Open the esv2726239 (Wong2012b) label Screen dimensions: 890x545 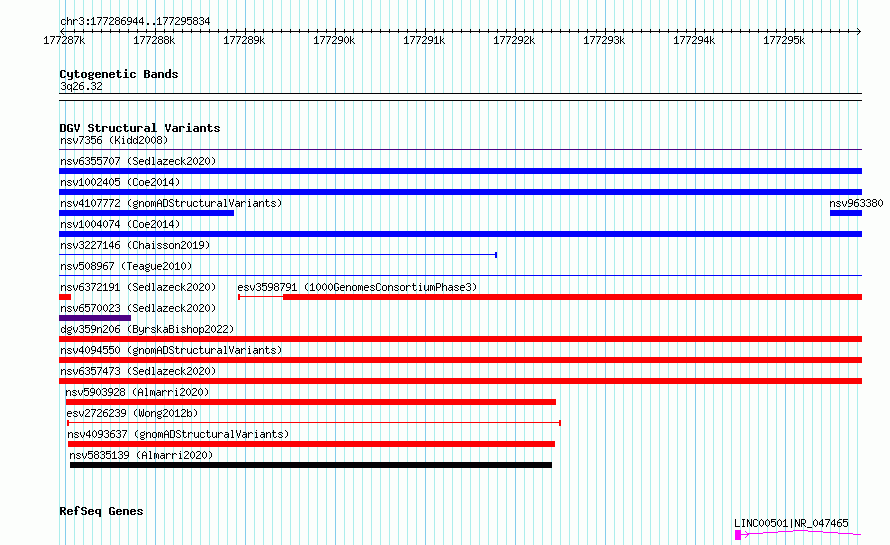132,413
